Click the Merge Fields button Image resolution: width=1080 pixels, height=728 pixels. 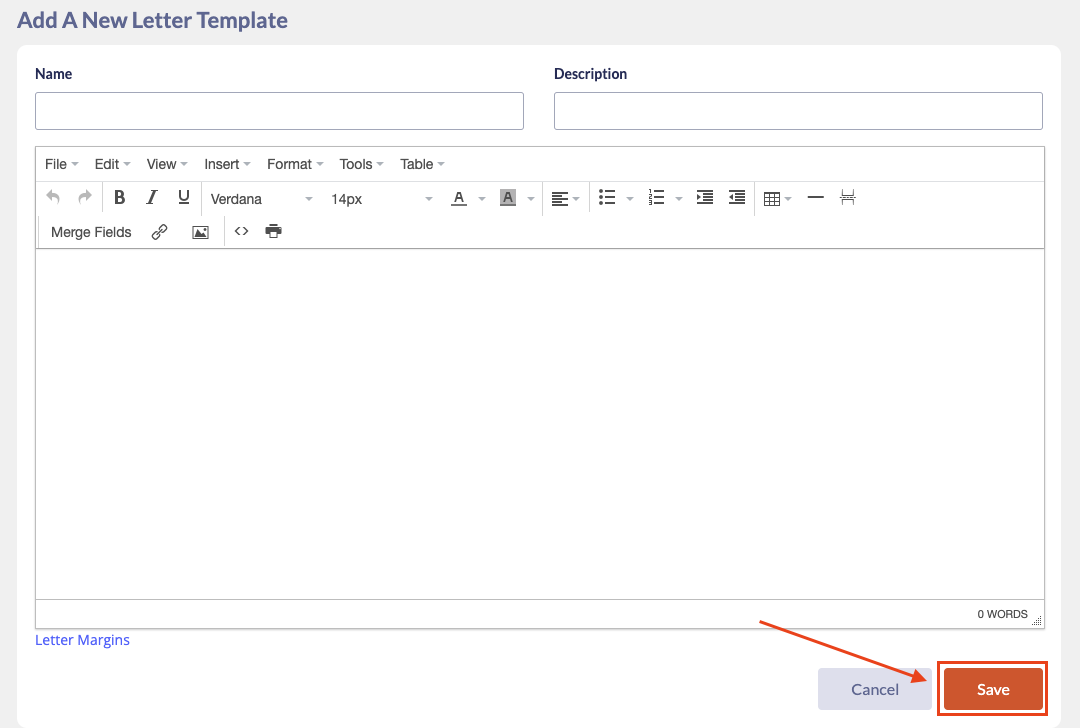point(91,232)
